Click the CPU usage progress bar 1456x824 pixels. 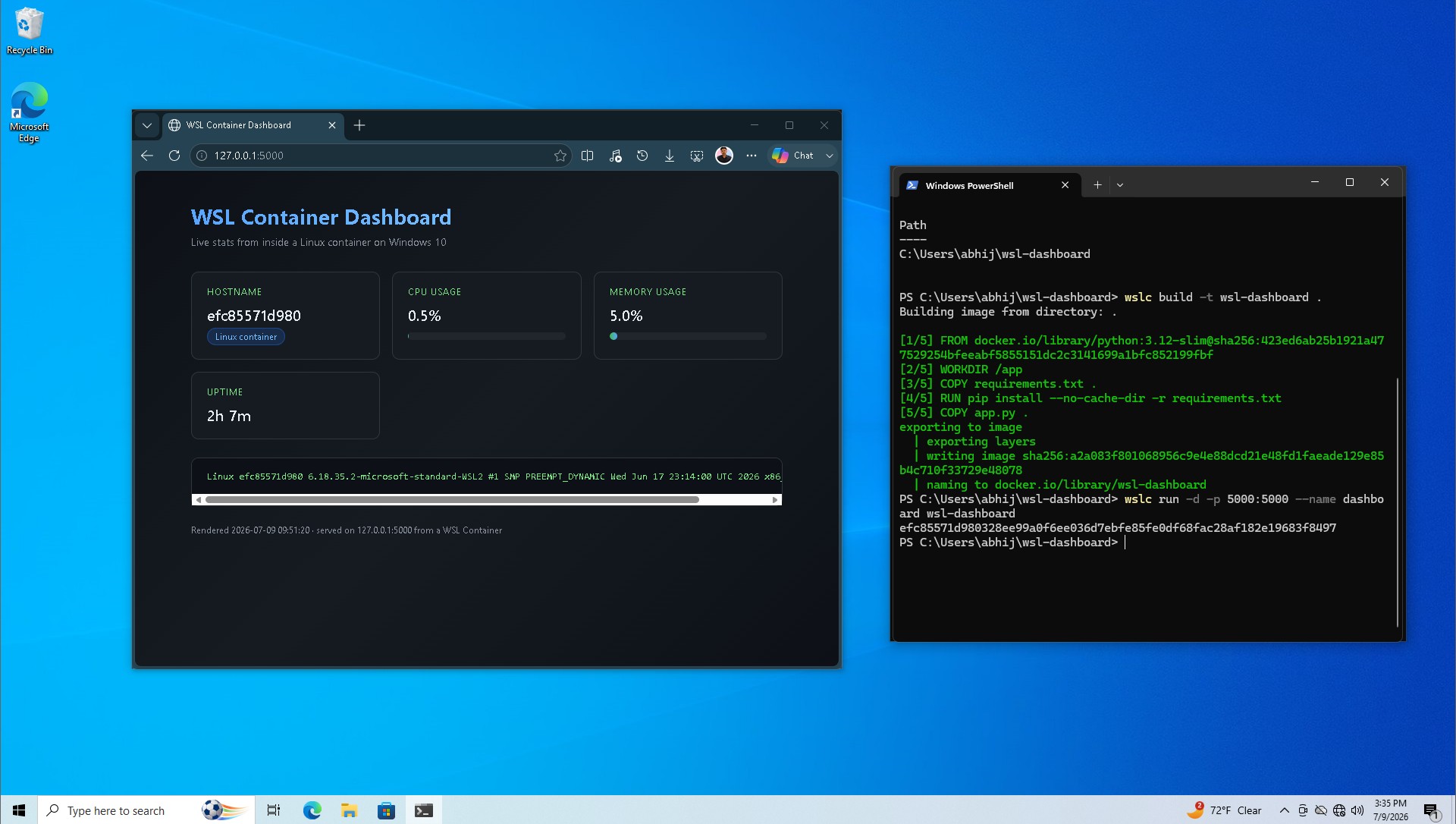486,336
